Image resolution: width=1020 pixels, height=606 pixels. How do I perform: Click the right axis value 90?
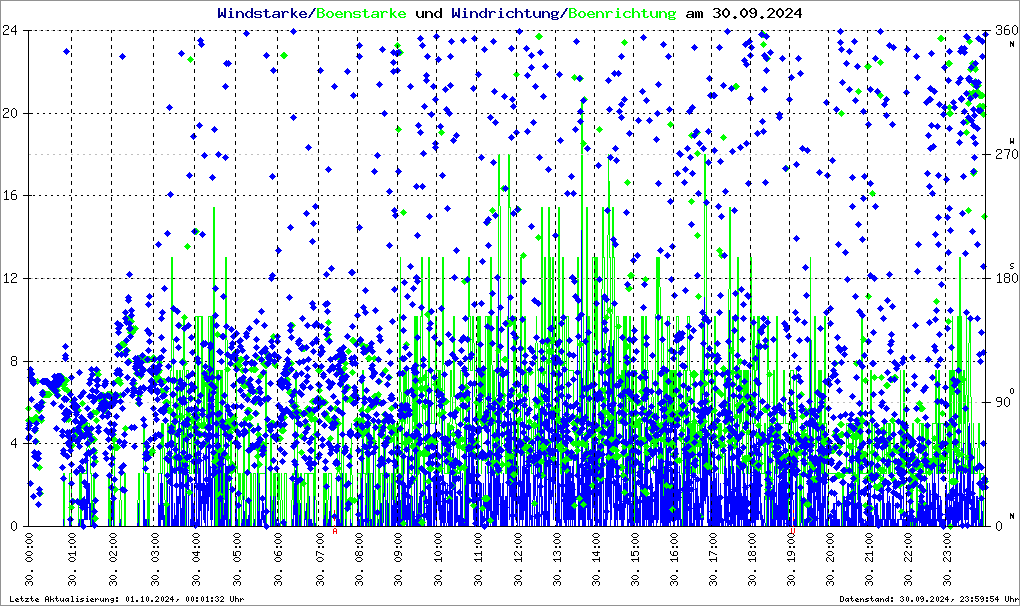point(1003,402)
